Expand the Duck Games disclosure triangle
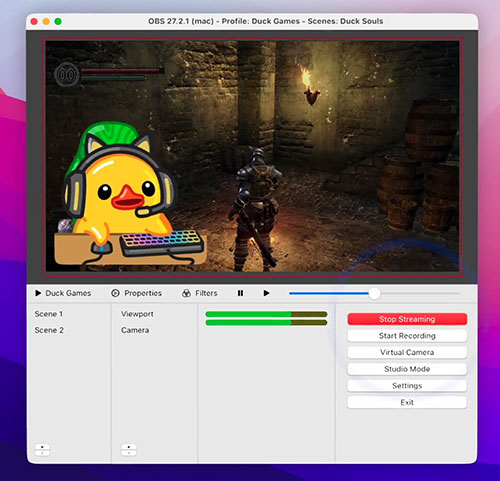This screenshot has width=500, height=481. [x=38, y=293]
